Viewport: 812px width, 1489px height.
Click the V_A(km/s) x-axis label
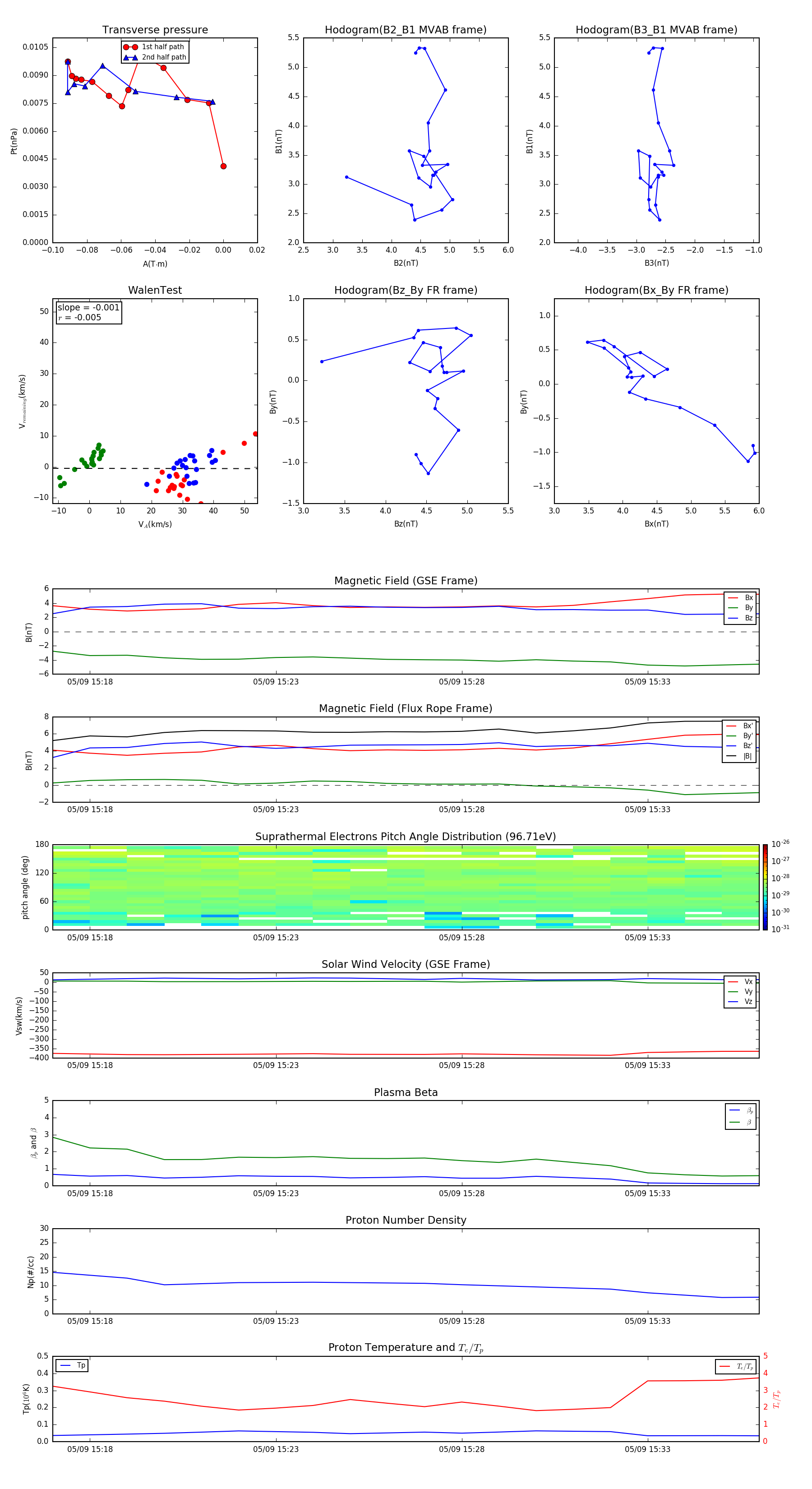[x=155, y=524]
